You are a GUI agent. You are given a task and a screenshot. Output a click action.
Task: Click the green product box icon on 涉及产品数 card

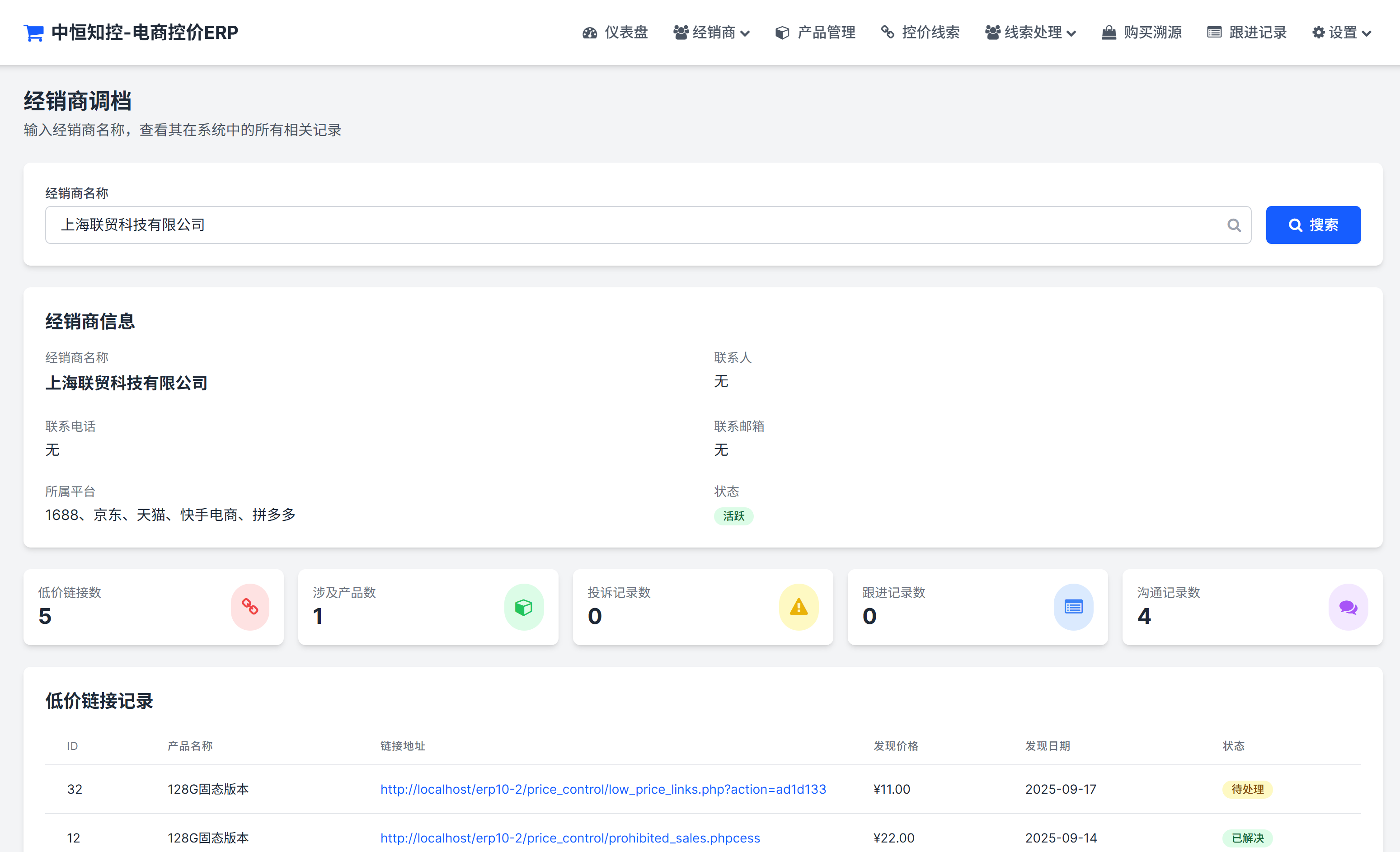[523, 607]
